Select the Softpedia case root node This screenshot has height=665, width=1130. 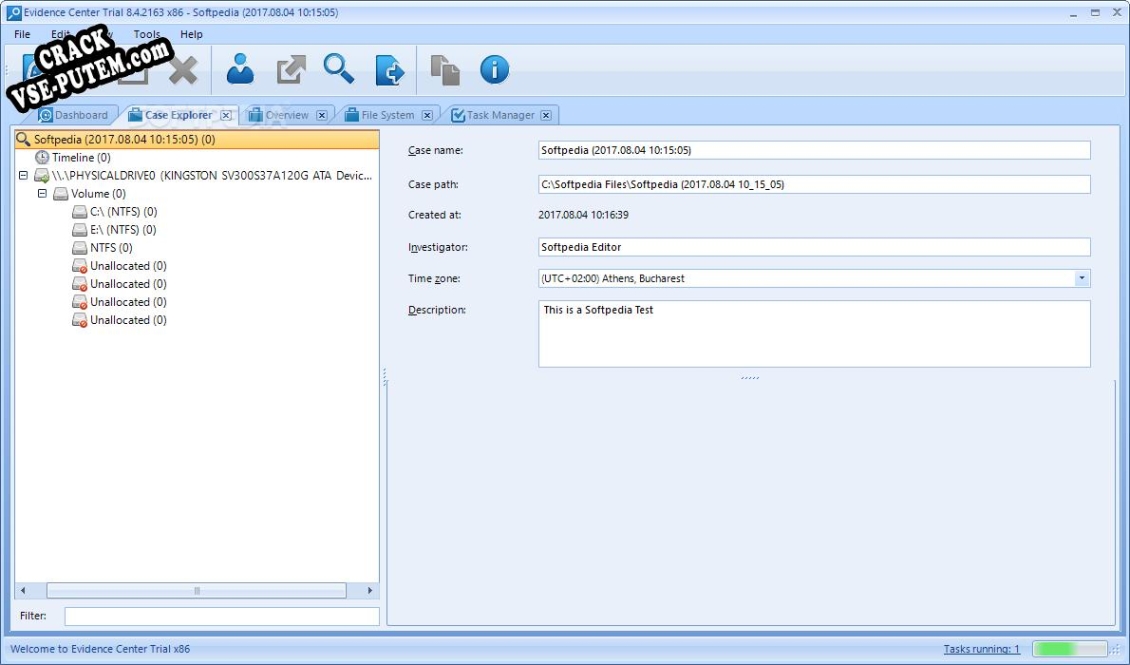196,139
